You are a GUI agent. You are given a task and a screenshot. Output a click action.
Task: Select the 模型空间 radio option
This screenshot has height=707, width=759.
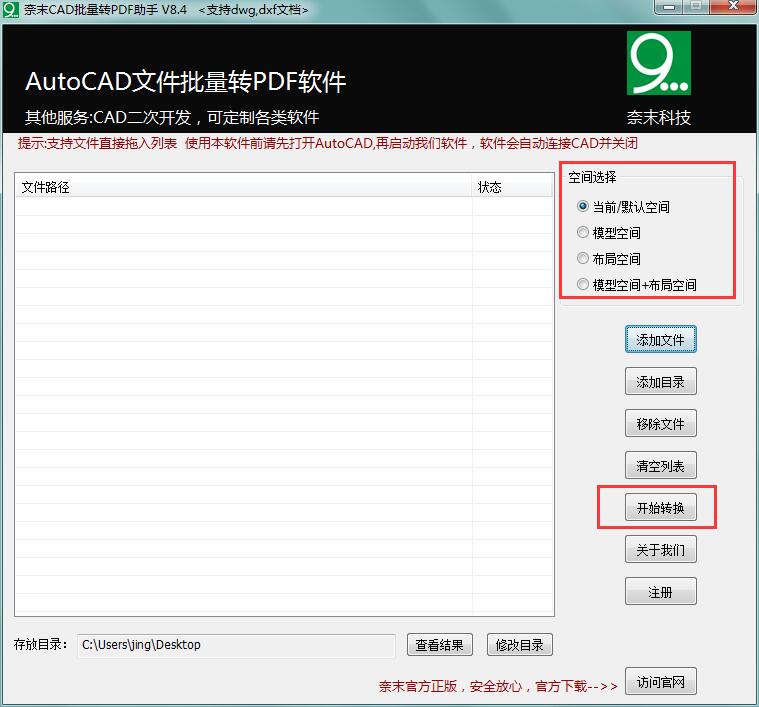(608, 233)
